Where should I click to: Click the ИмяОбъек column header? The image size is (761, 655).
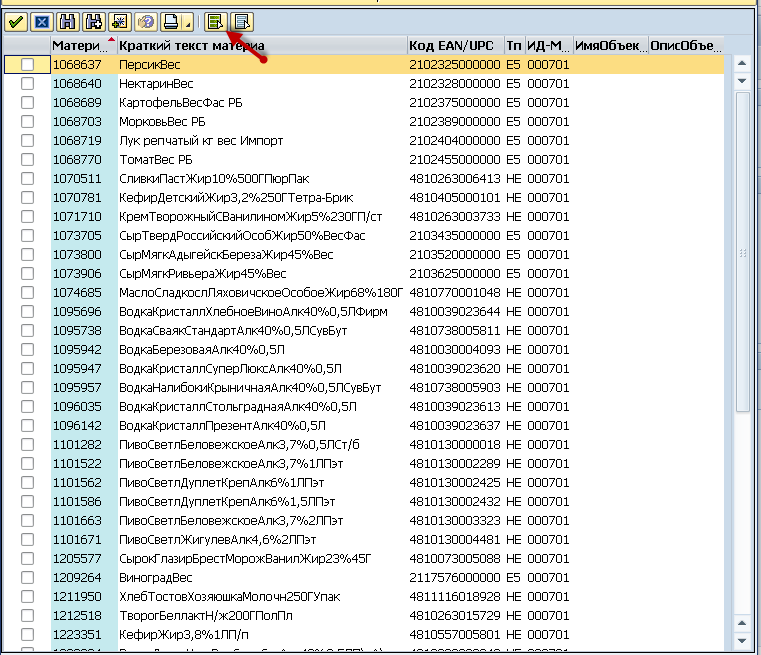[611, 46]
